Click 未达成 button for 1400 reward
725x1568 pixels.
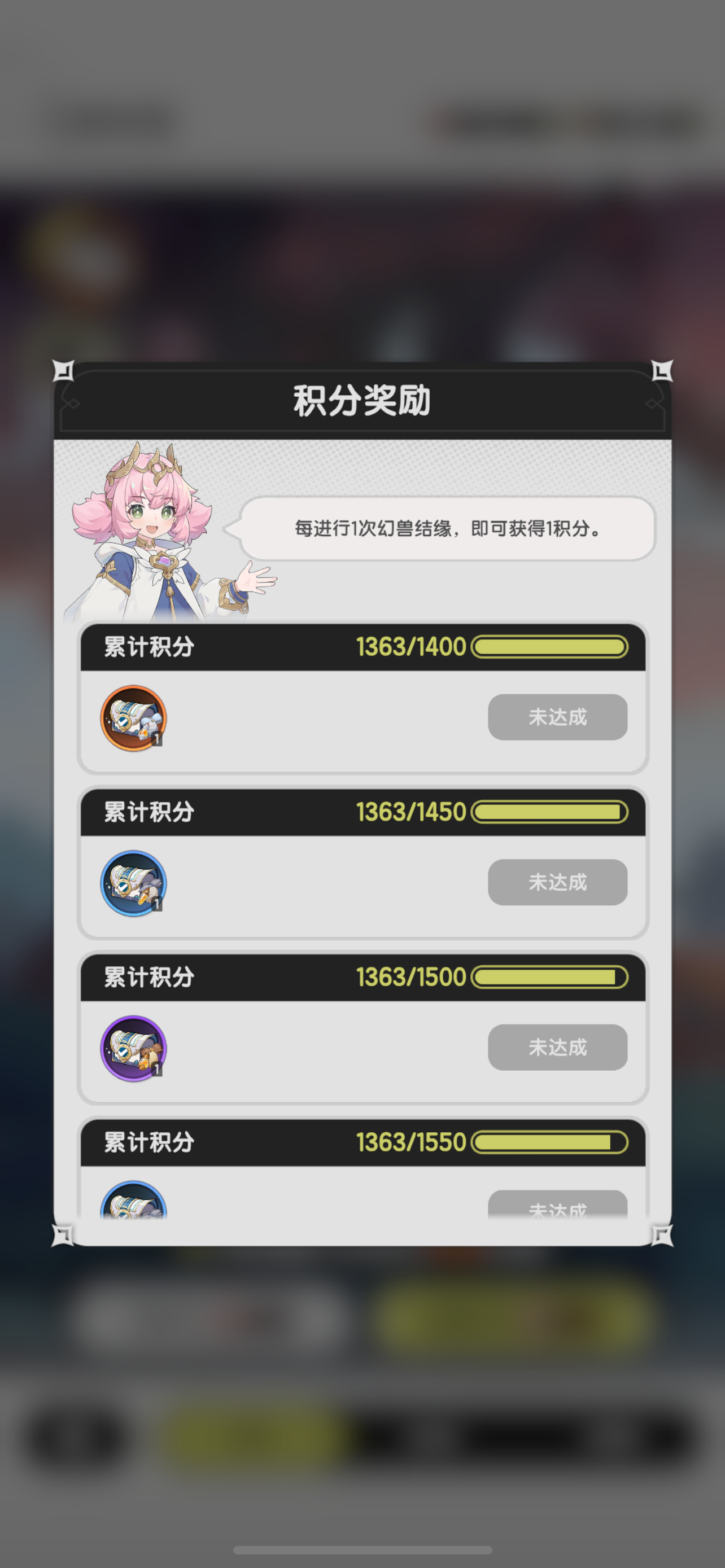click(x=558, y=717)
